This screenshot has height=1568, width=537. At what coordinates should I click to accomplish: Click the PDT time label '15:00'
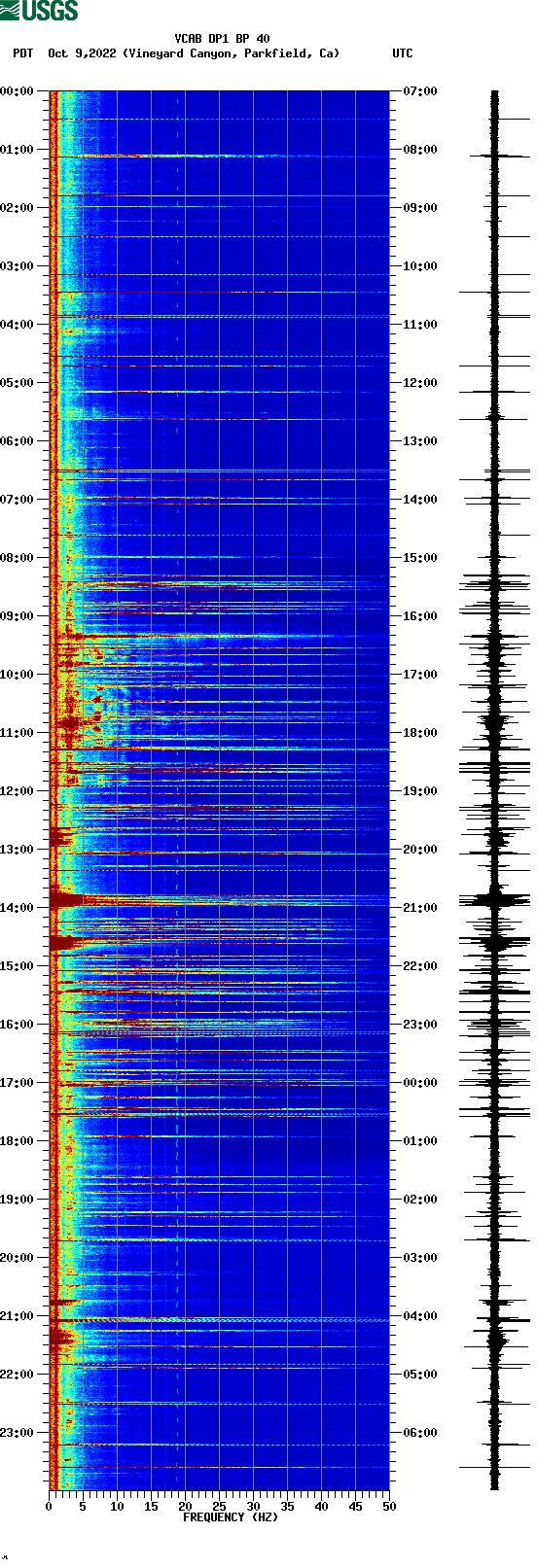(x=18, y=966)
